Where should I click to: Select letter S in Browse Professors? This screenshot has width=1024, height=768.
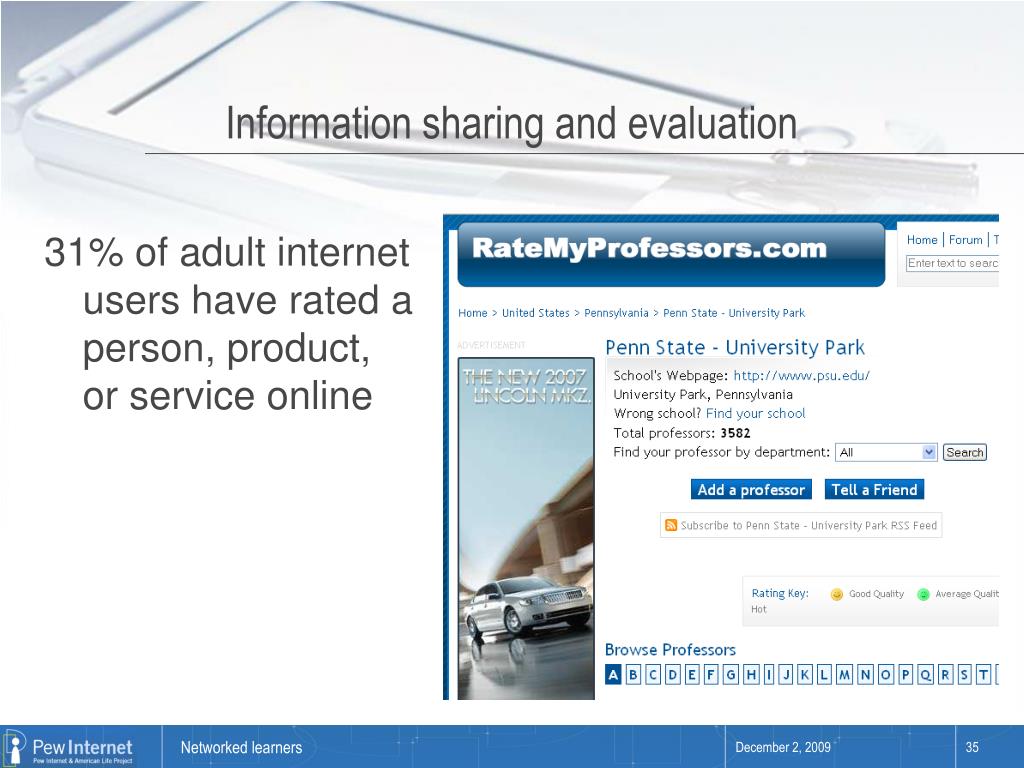pos(964,675)
